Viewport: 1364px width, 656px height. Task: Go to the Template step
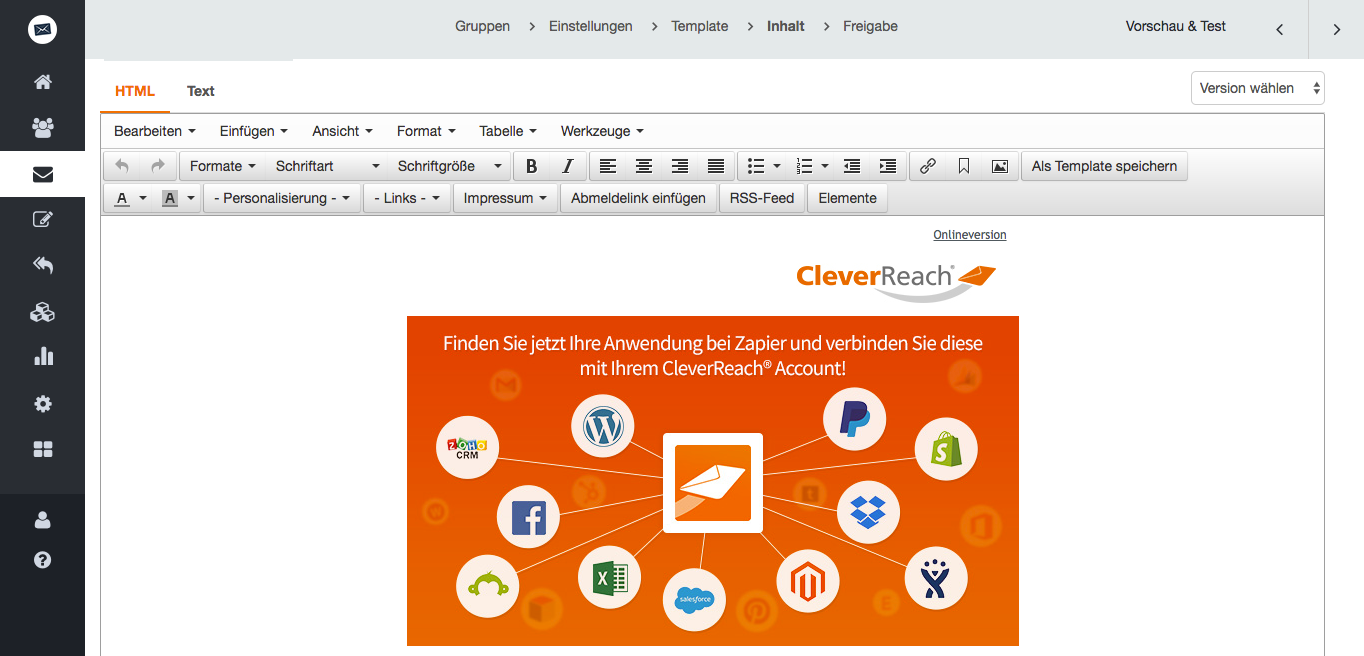(700, 27)
